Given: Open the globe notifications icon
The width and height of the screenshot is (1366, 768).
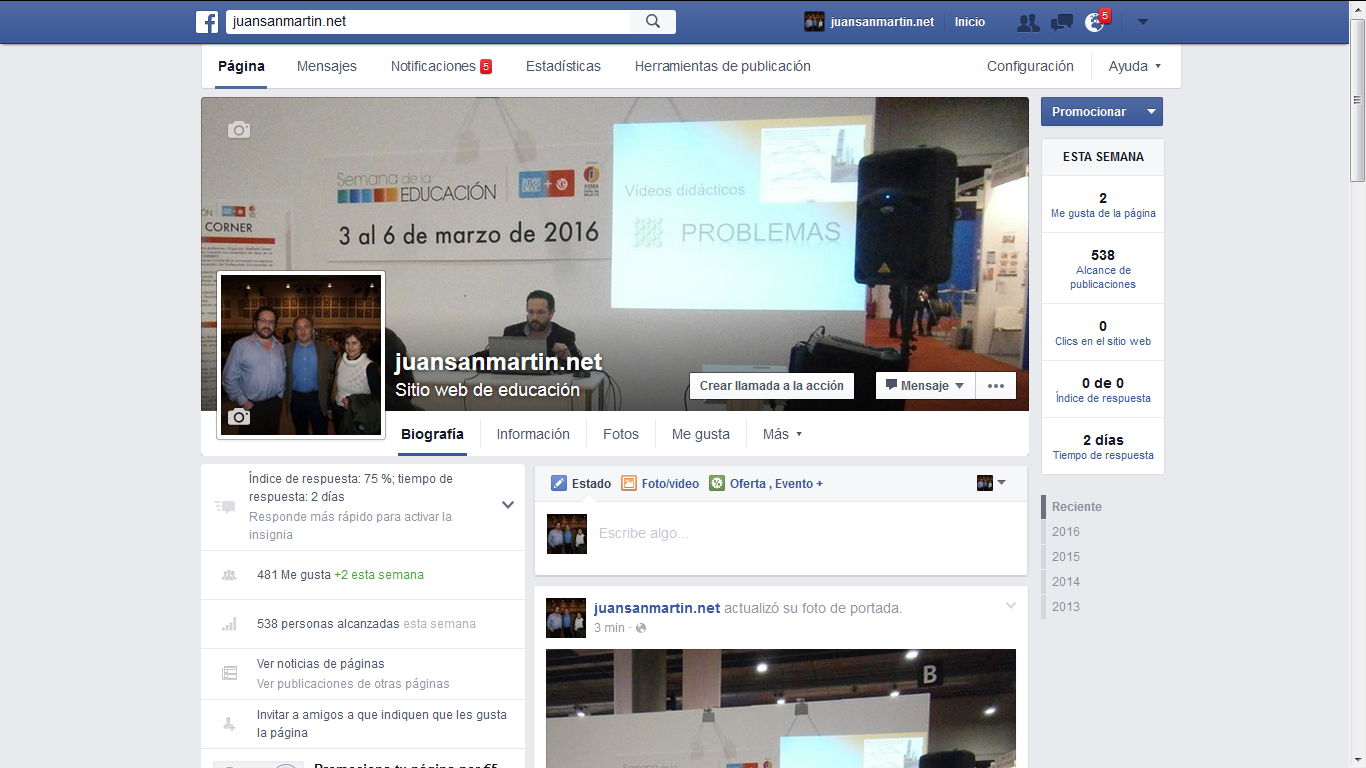Looking at the screenshot, I should (1095, 22).
